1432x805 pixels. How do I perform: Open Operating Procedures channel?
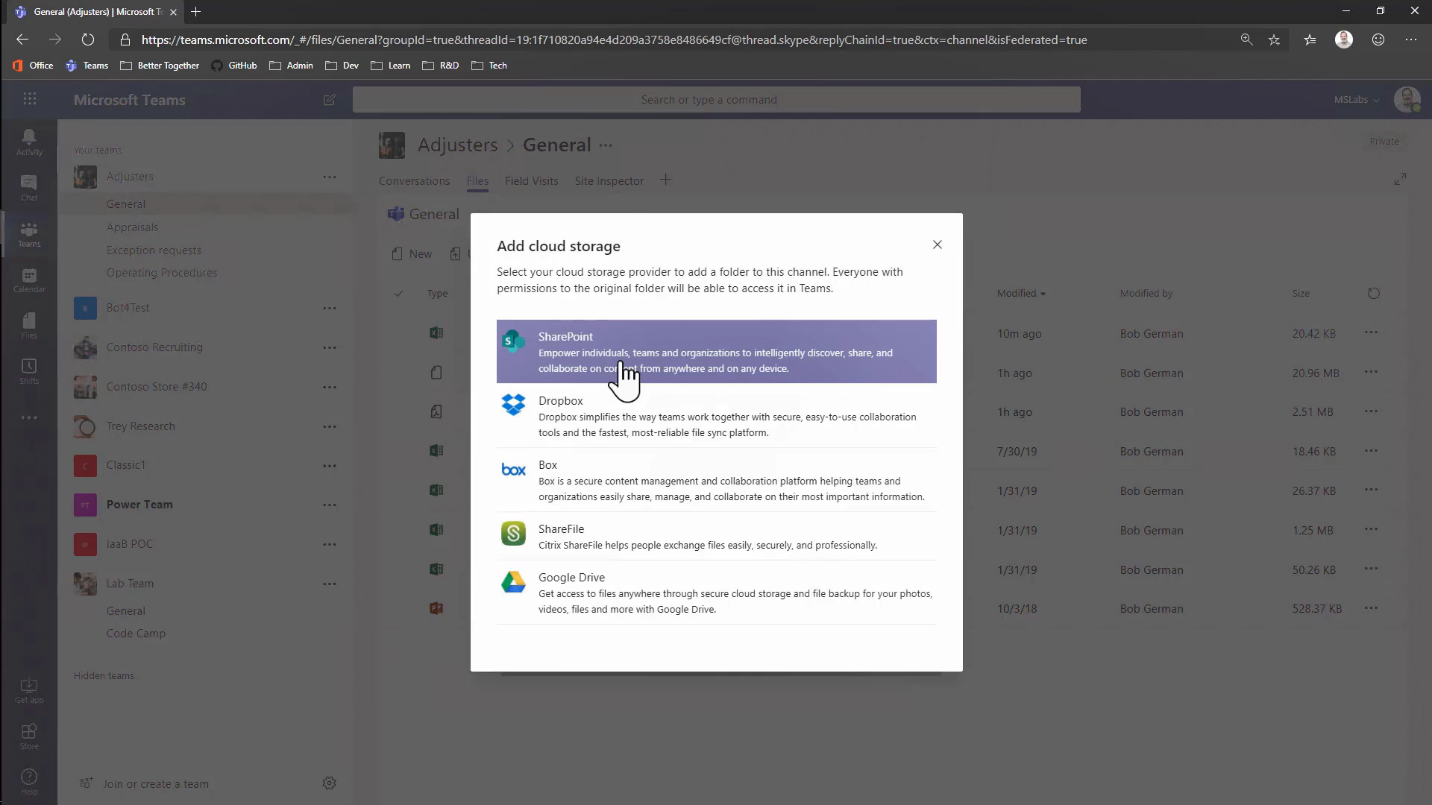(162, 272)
